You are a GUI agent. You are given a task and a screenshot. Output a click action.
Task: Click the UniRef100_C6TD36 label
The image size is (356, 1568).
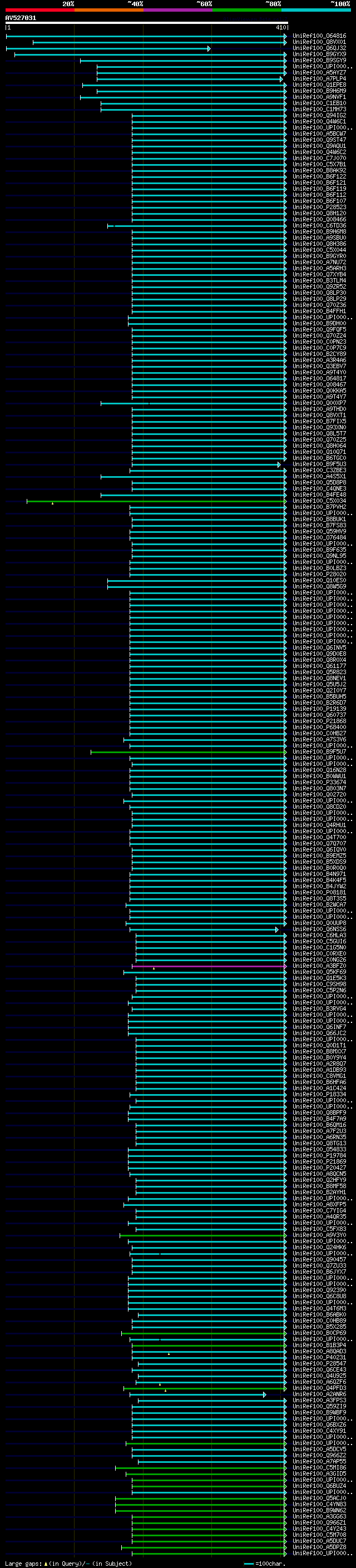pos(319,226)
